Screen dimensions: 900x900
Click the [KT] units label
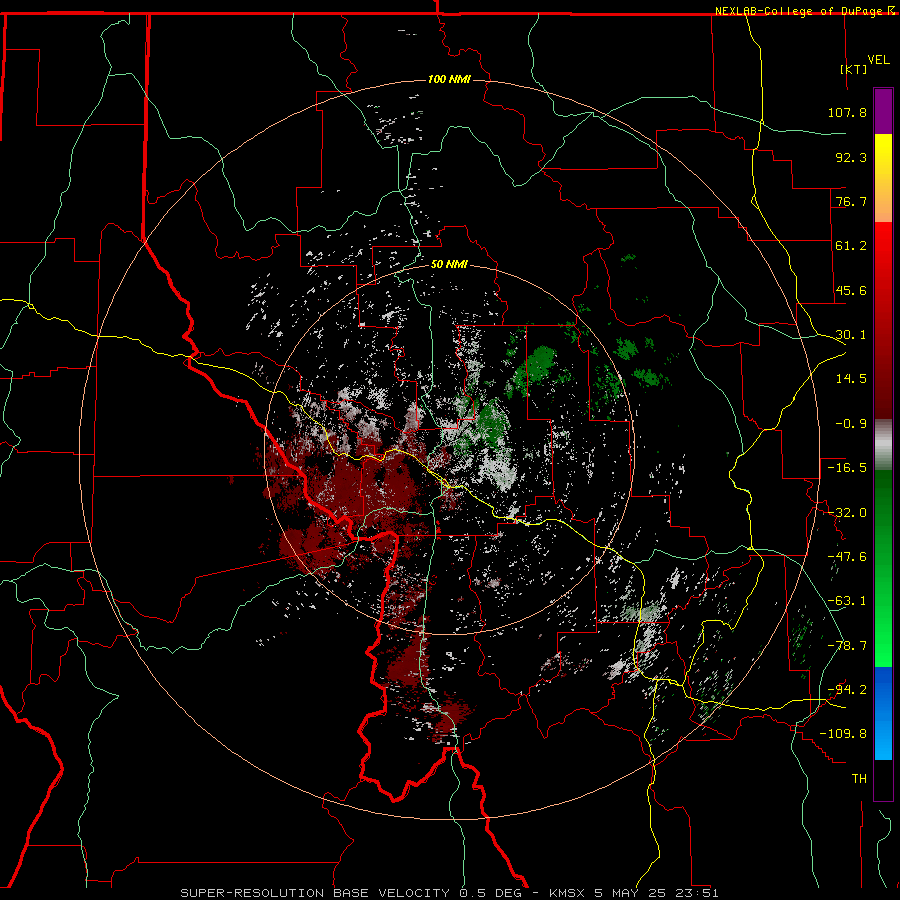[854, 69]
